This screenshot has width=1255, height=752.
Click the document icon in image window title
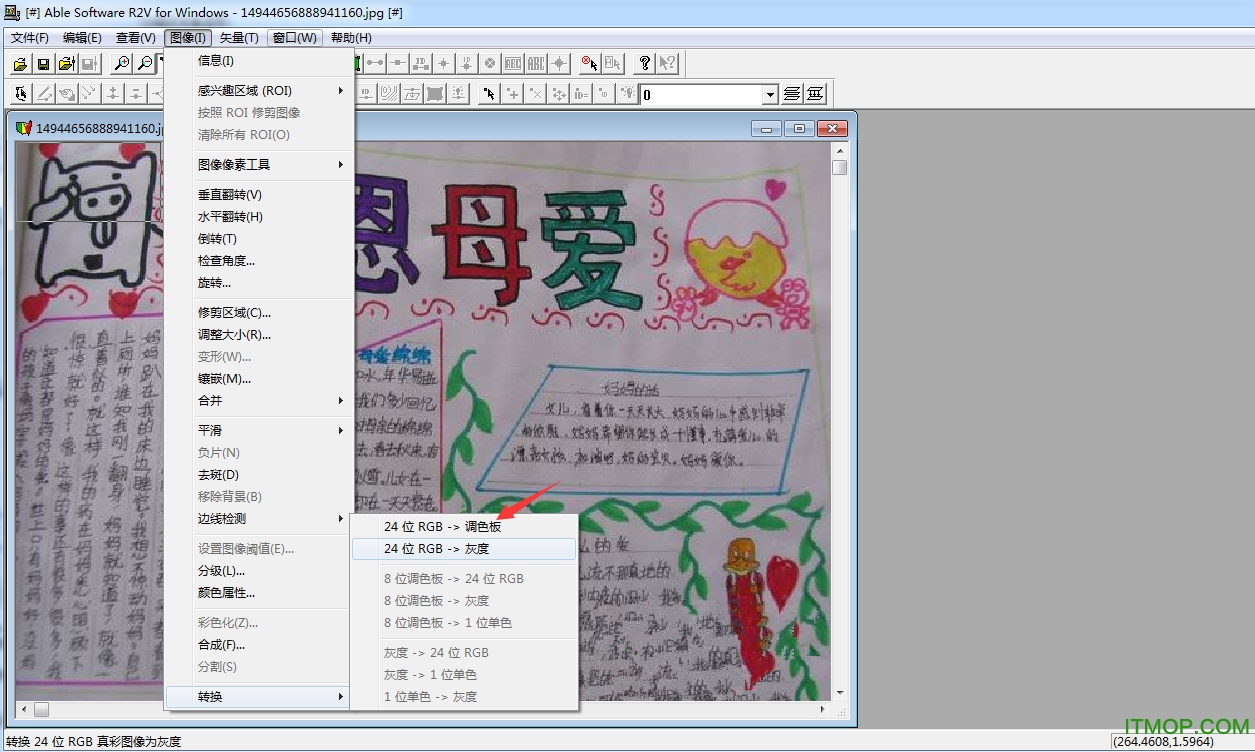click(x=24, y=128)
